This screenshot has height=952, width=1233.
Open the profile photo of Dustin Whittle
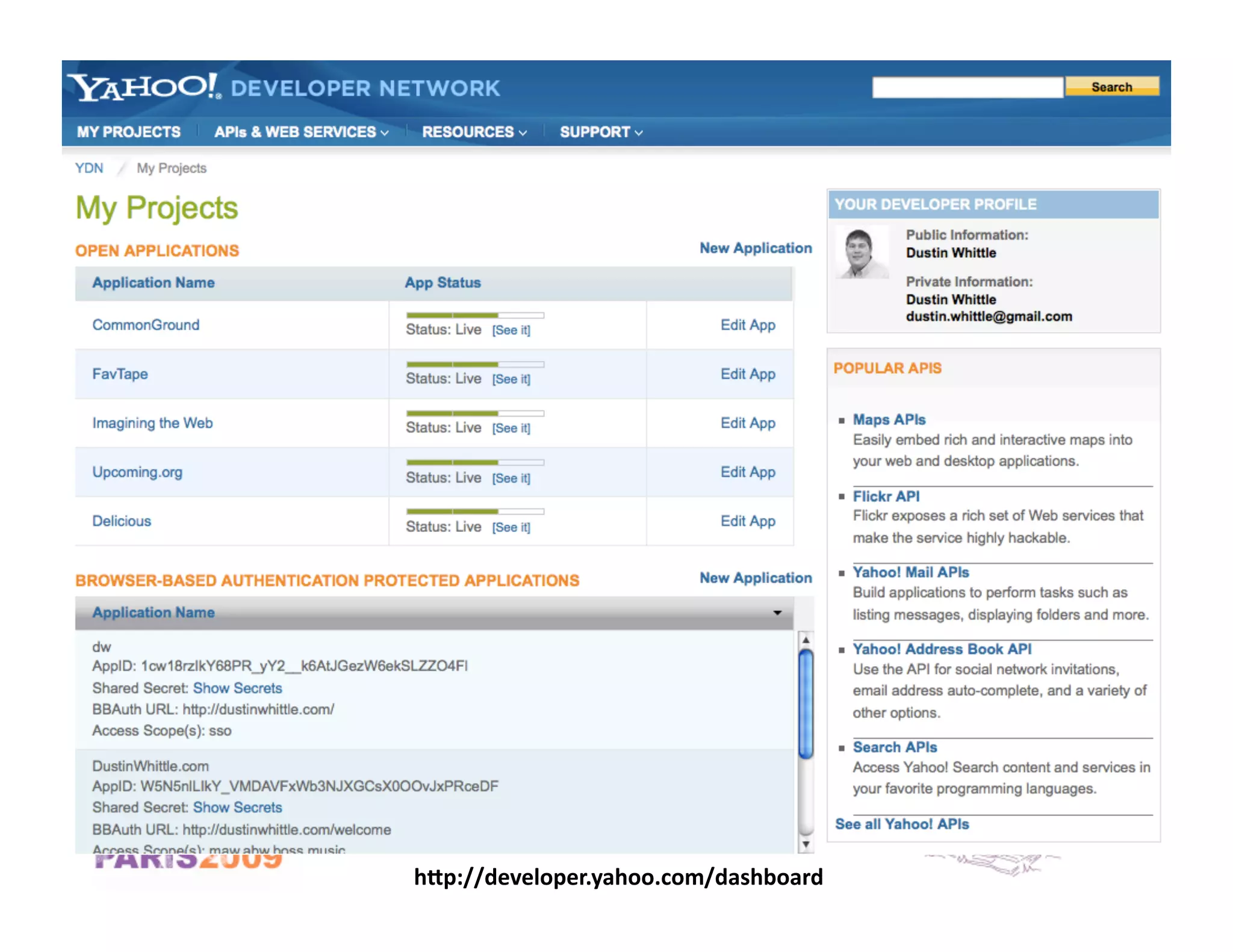[x=862, y=252]
